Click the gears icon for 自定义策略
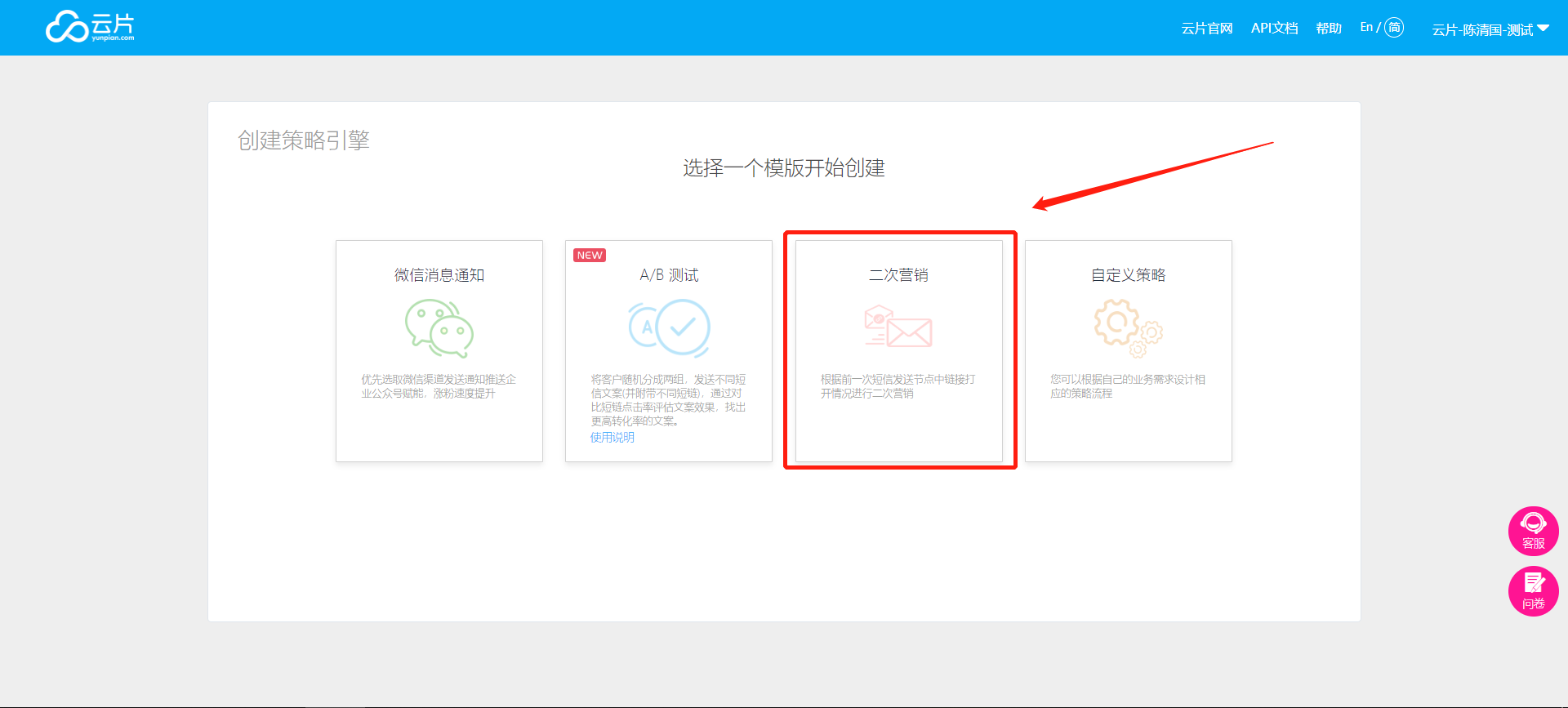The image size is (1568, 708). coord(1129,328)
